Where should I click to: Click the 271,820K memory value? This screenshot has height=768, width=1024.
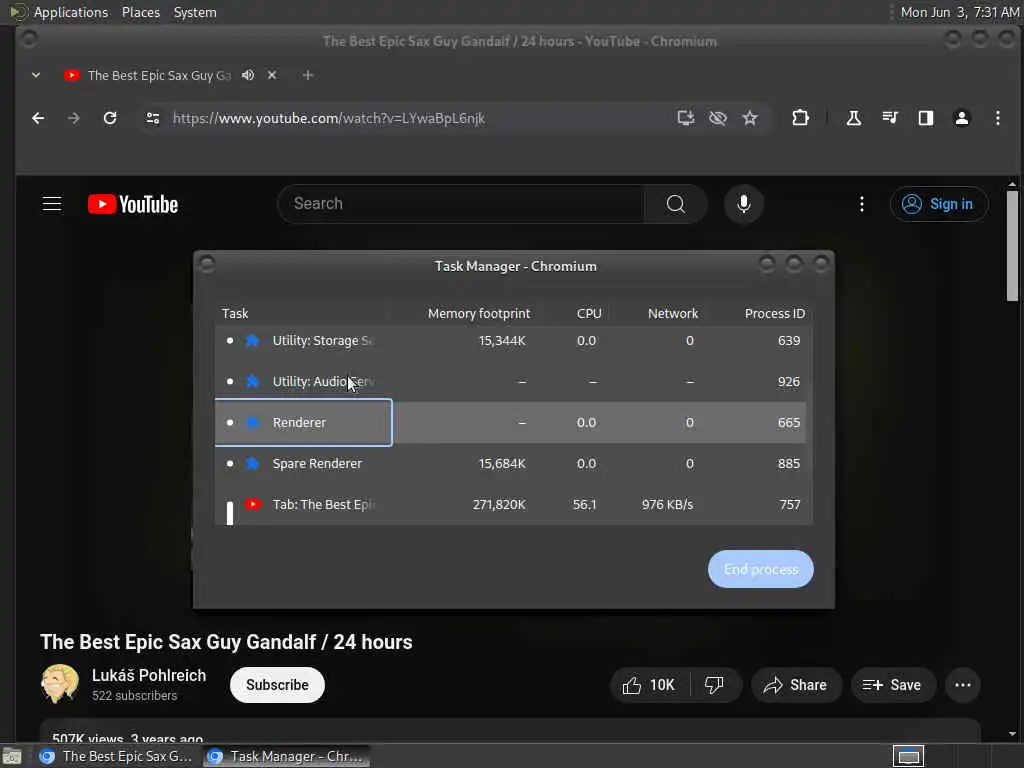click(499, 504)
